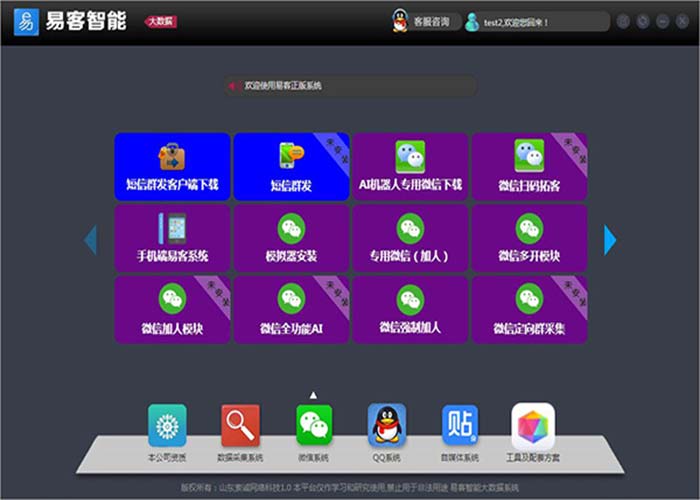This screenshot has width=700, height=500.
Task: Open the 短信群发客户端下载 tile
Action: 172,167
